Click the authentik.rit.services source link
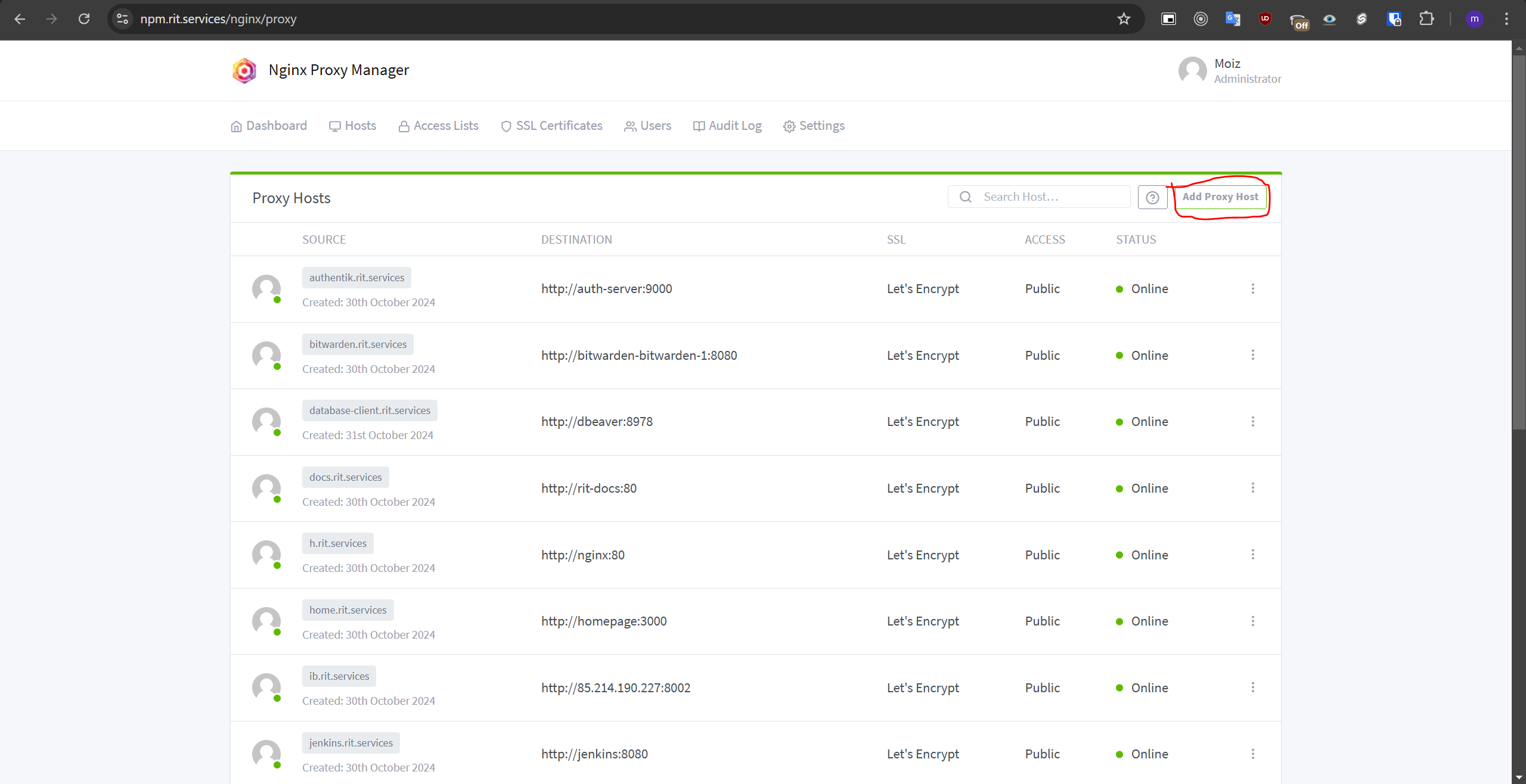This screenshot has height=784, width=1526. [x=356, y=278]
